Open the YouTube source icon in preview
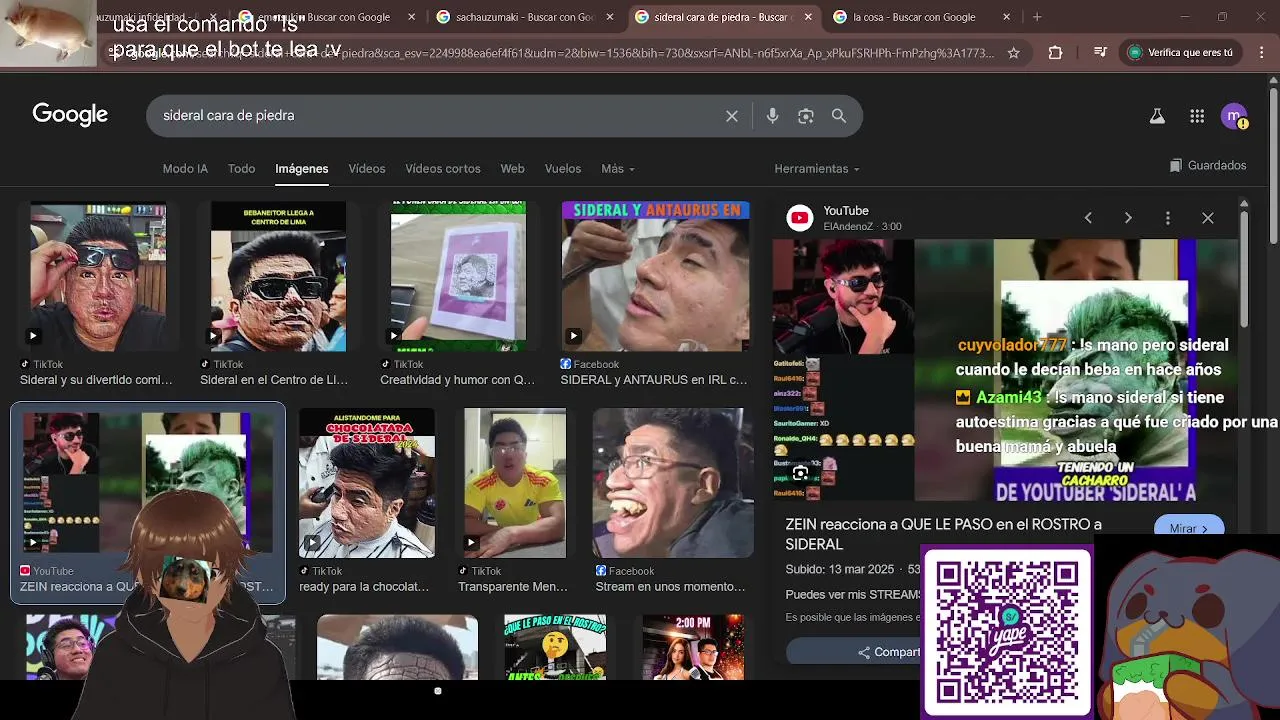 coord(800,218)
